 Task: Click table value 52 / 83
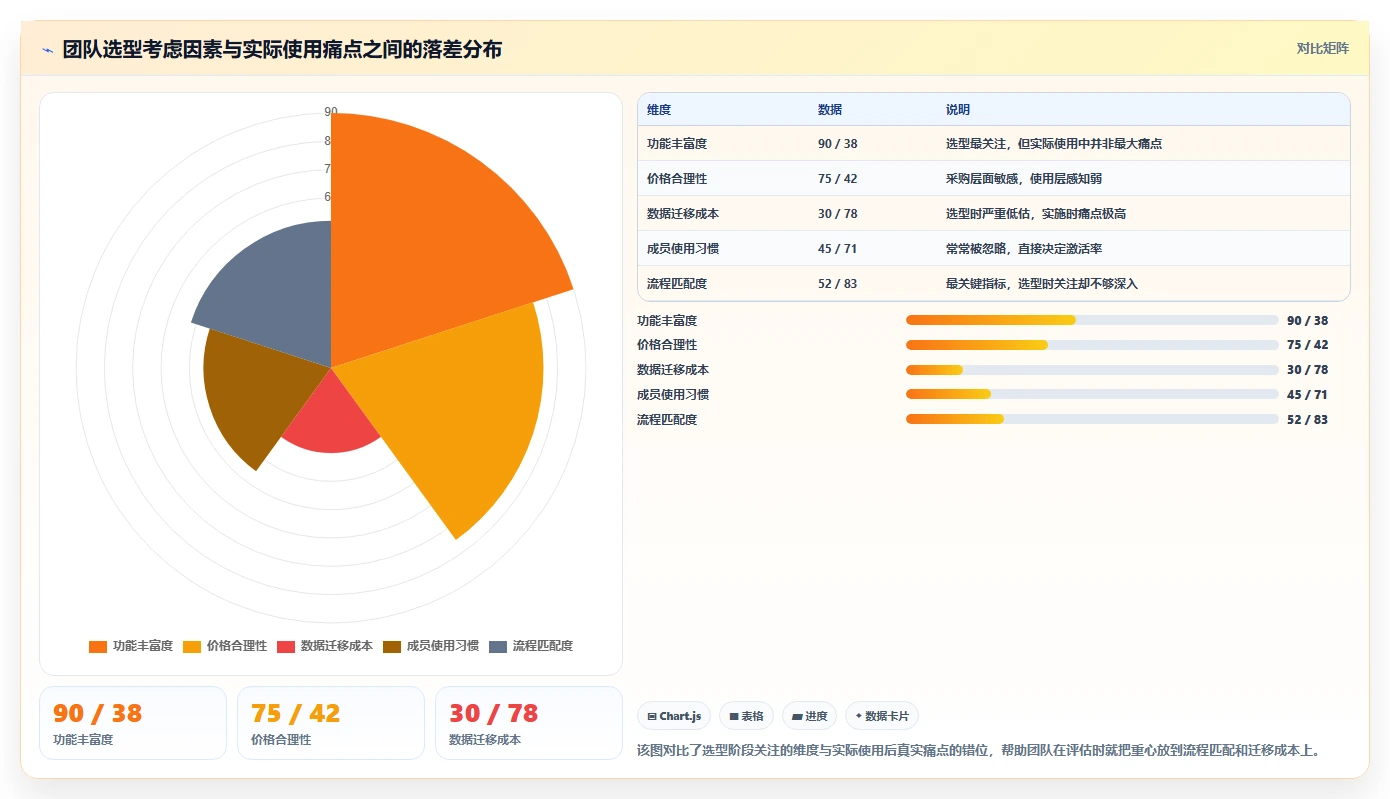click(x=838, y=284)
